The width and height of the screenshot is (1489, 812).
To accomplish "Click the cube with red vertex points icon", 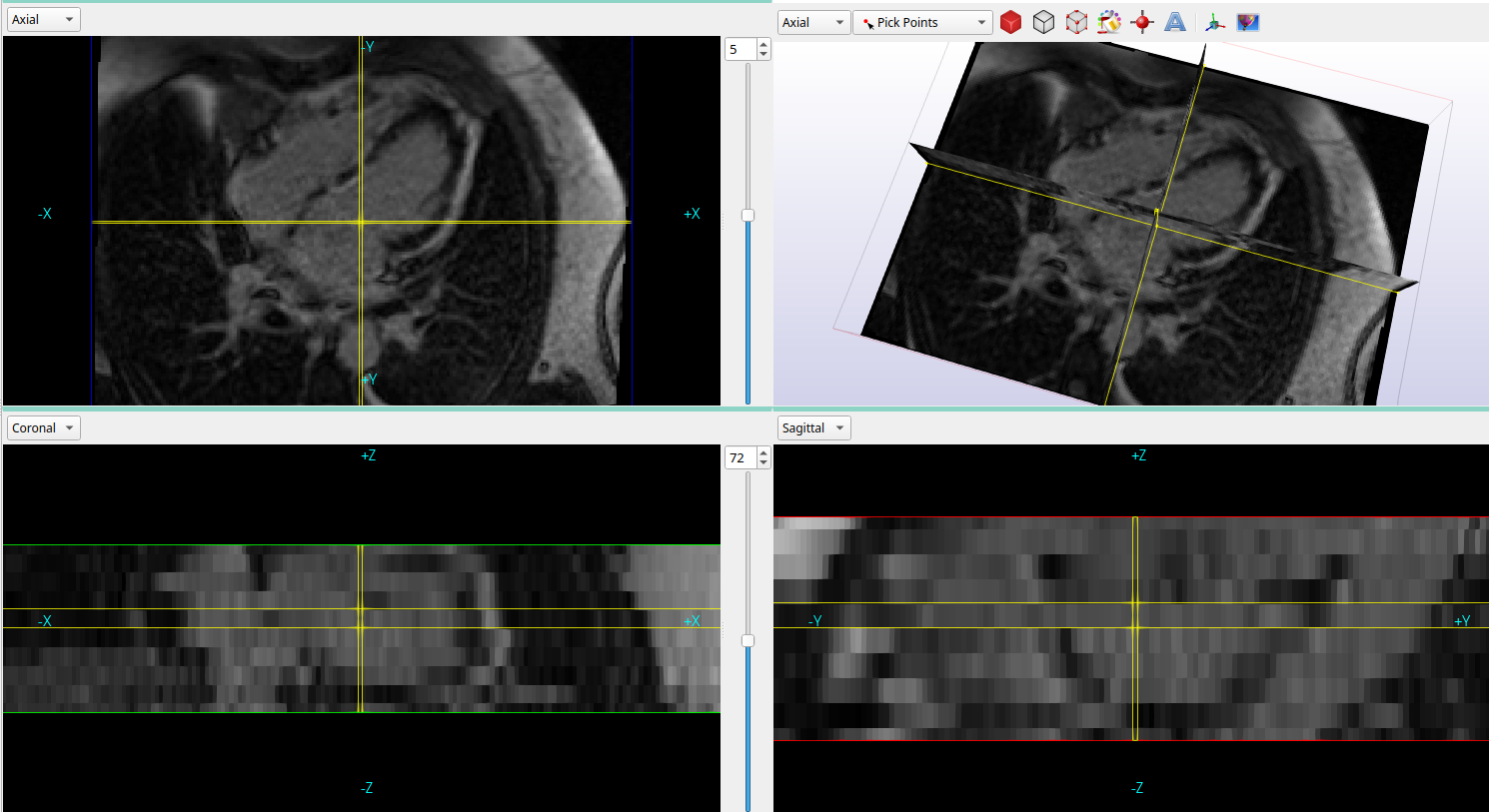I will coord(1076,22).
